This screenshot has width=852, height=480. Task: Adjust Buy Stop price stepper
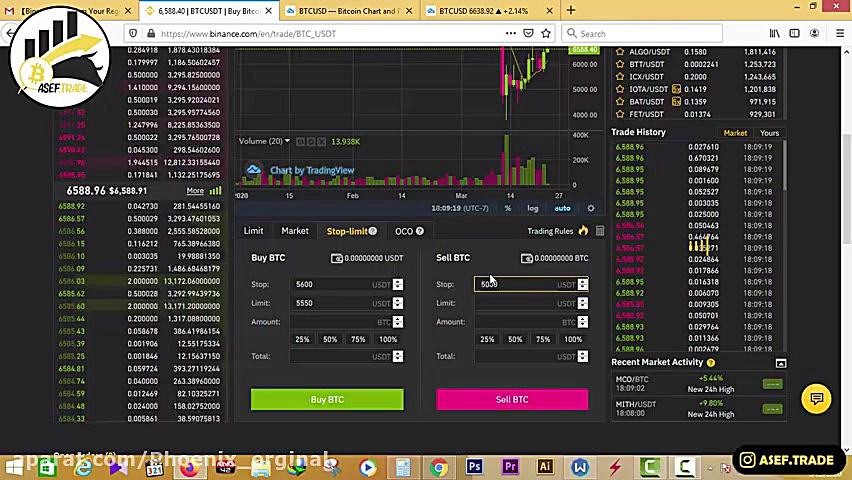398,284
